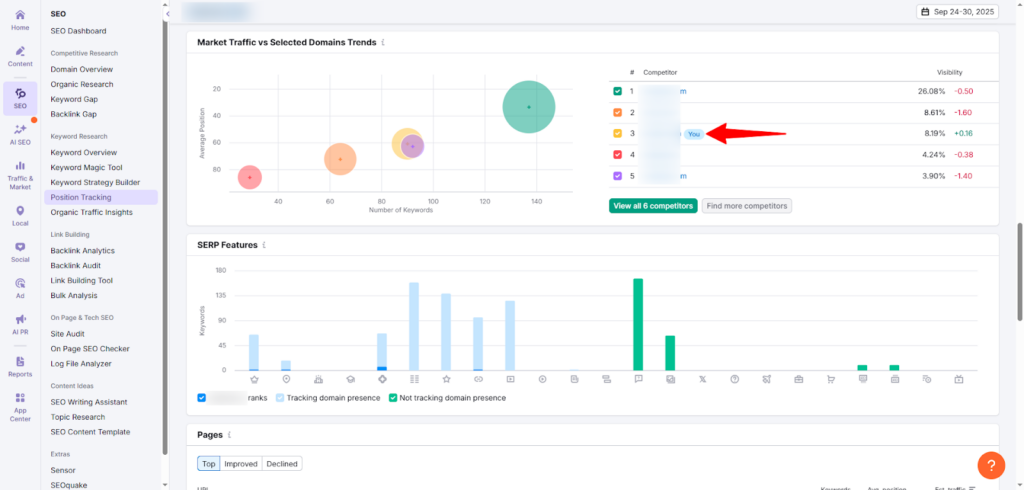
Task: Select the AI SEO sidebar icon
Action: point(20,135)
